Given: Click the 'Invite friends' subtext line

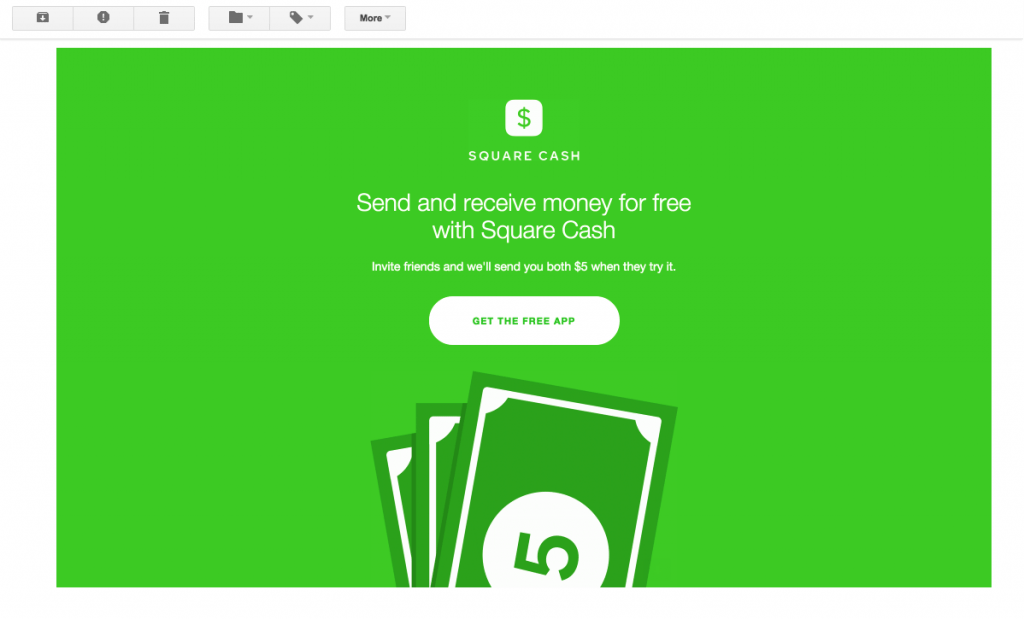Looking at the screenshot, I should coord(524,266).
